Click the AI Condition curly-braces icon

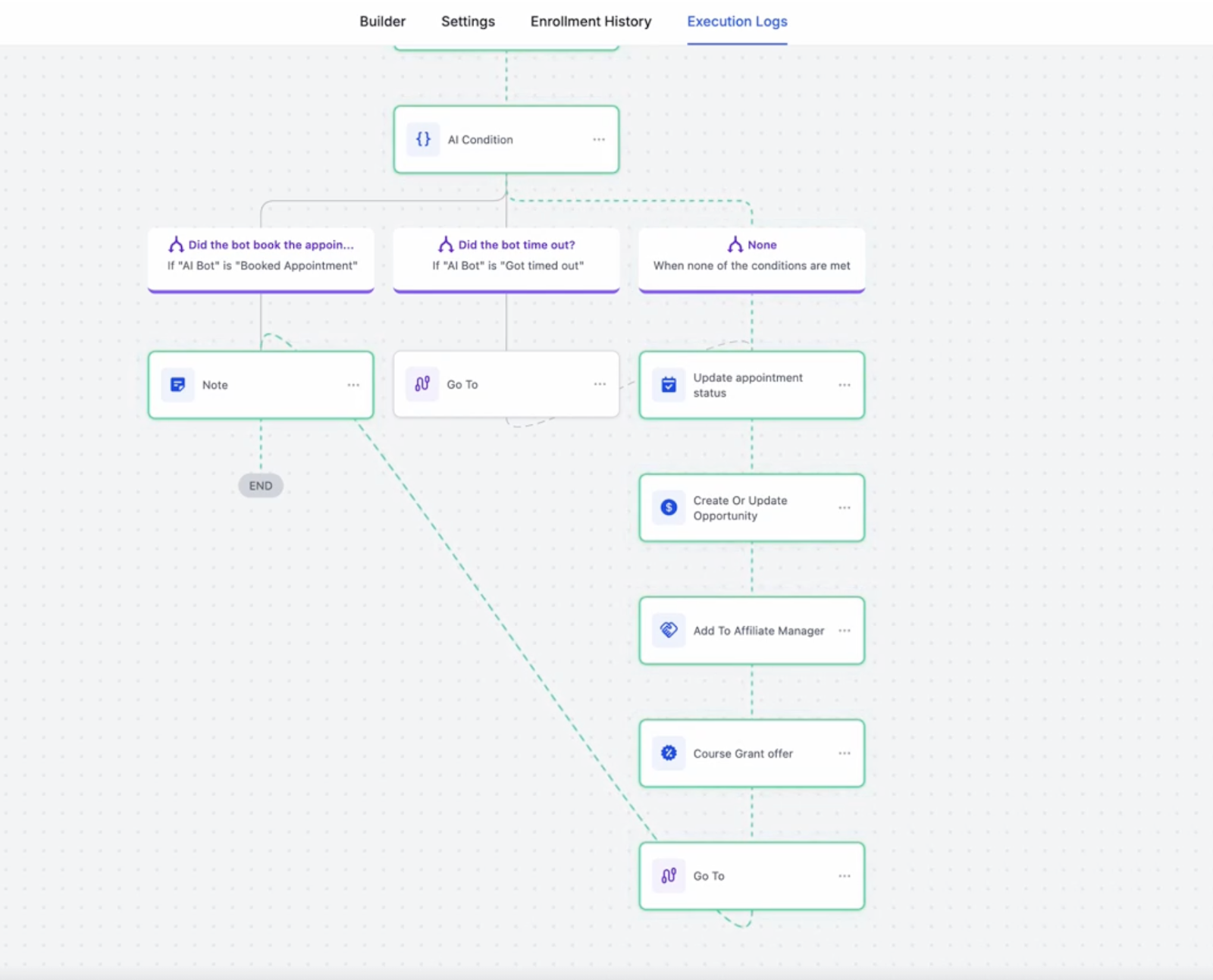[423, 139]
